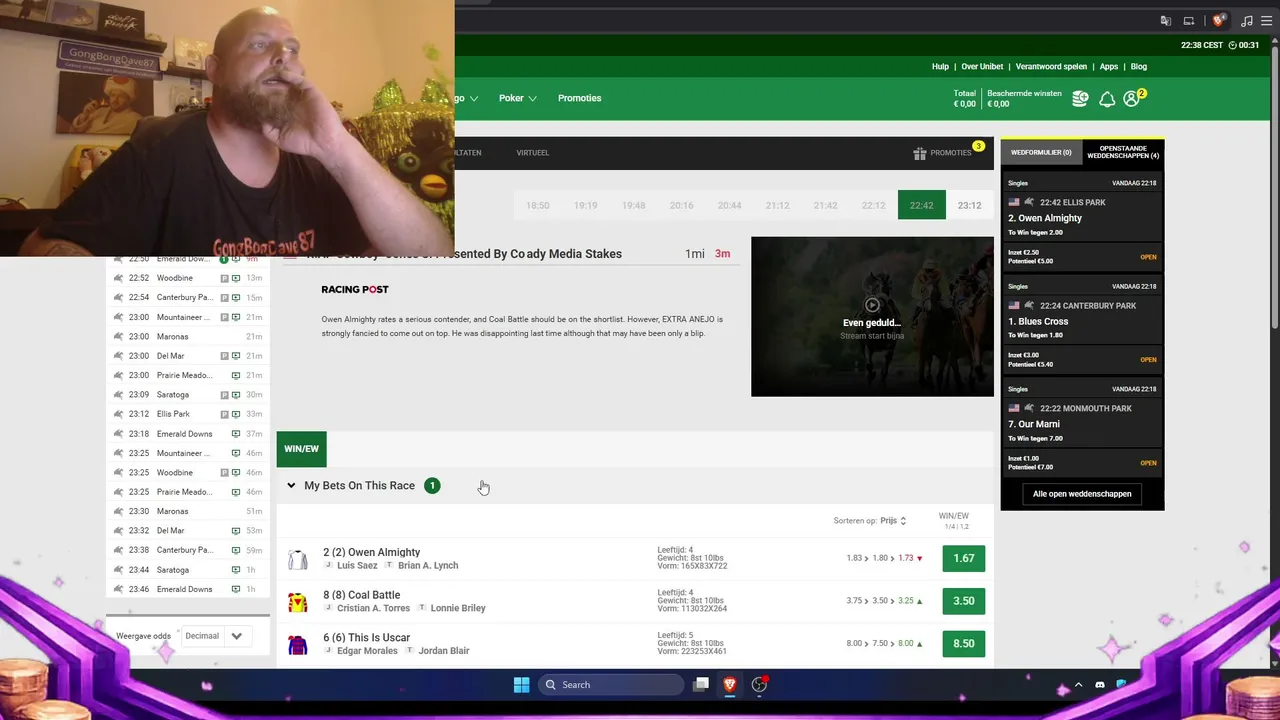
Task: Click Alle open weddenschappen button
Action: pos(1082,494)
